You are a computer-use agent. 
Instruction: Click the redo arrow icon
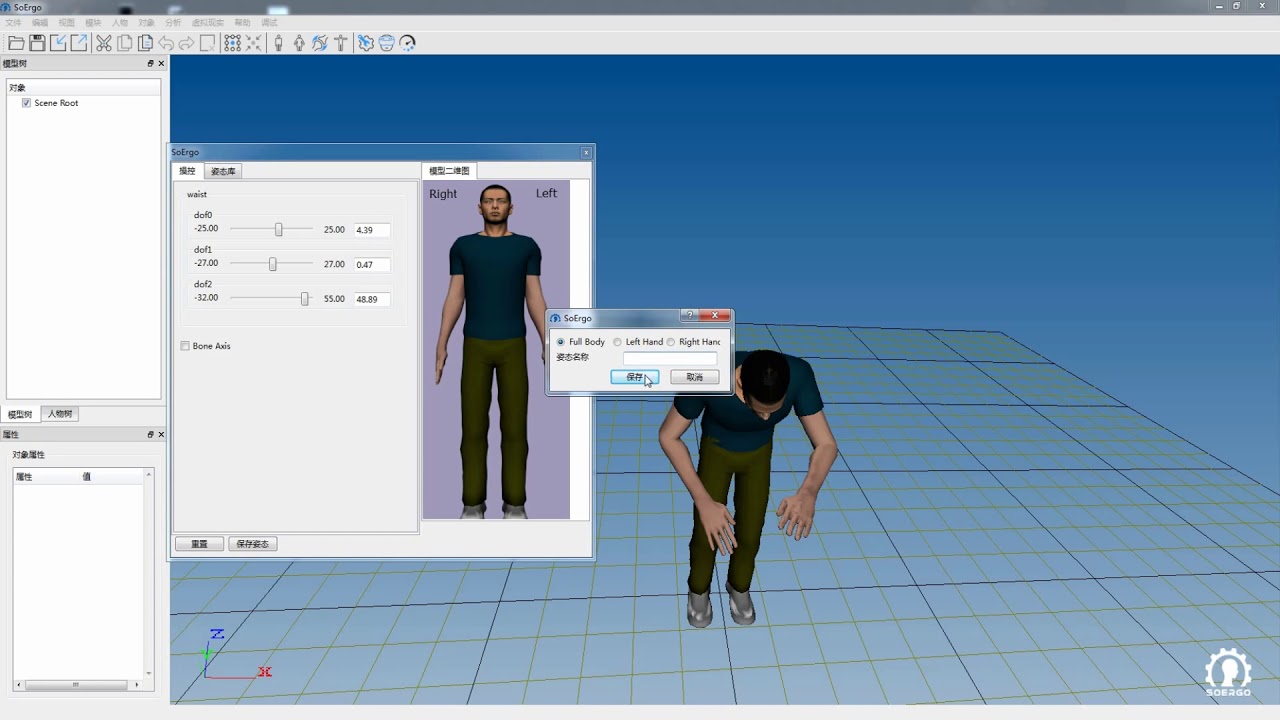187,43
